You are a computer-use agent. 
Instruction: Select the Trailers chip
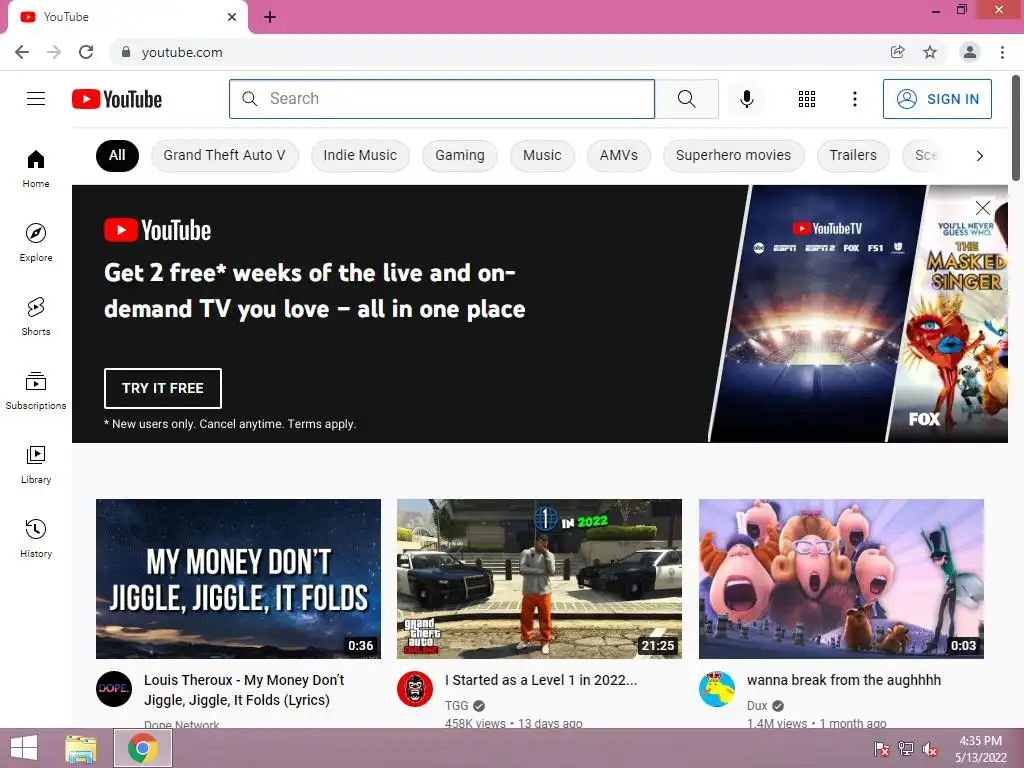853,155
